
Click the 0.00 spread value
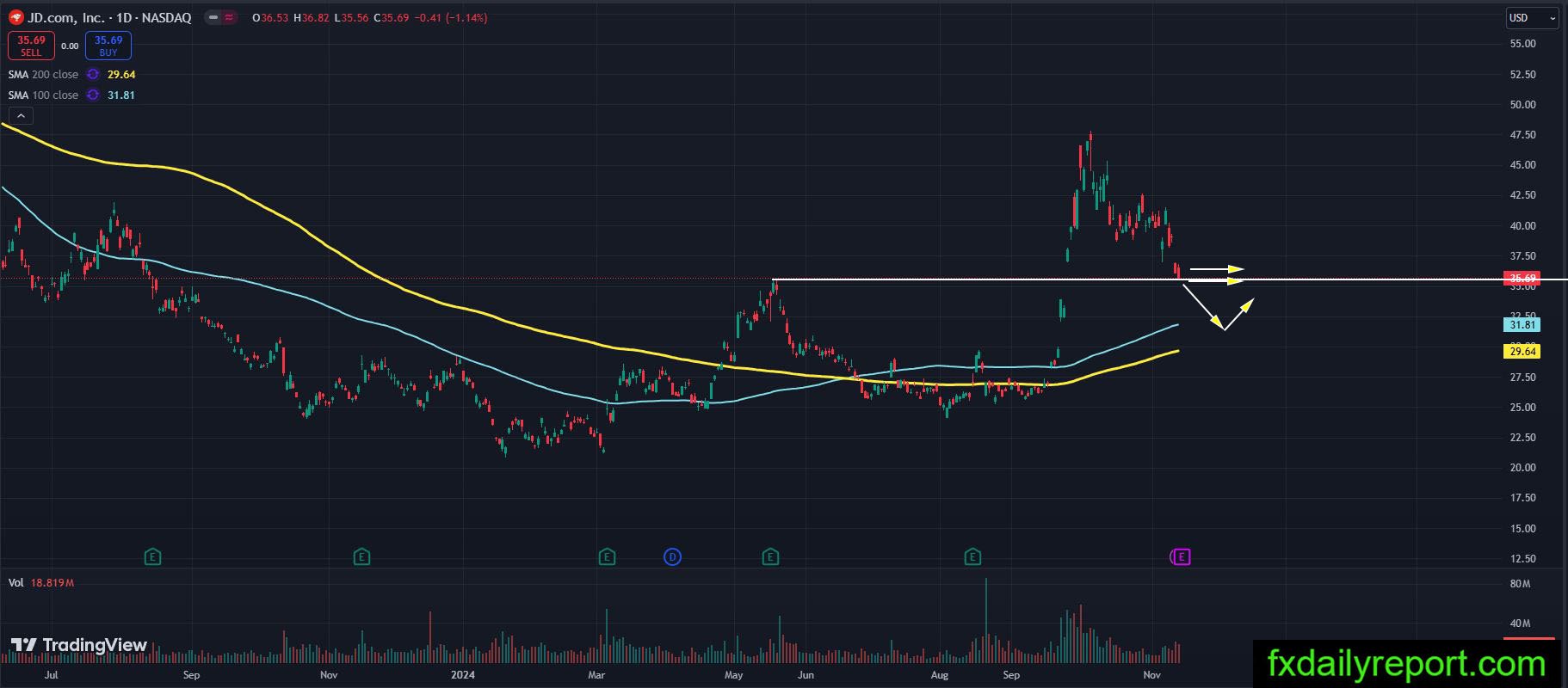[x=70, y=46]
